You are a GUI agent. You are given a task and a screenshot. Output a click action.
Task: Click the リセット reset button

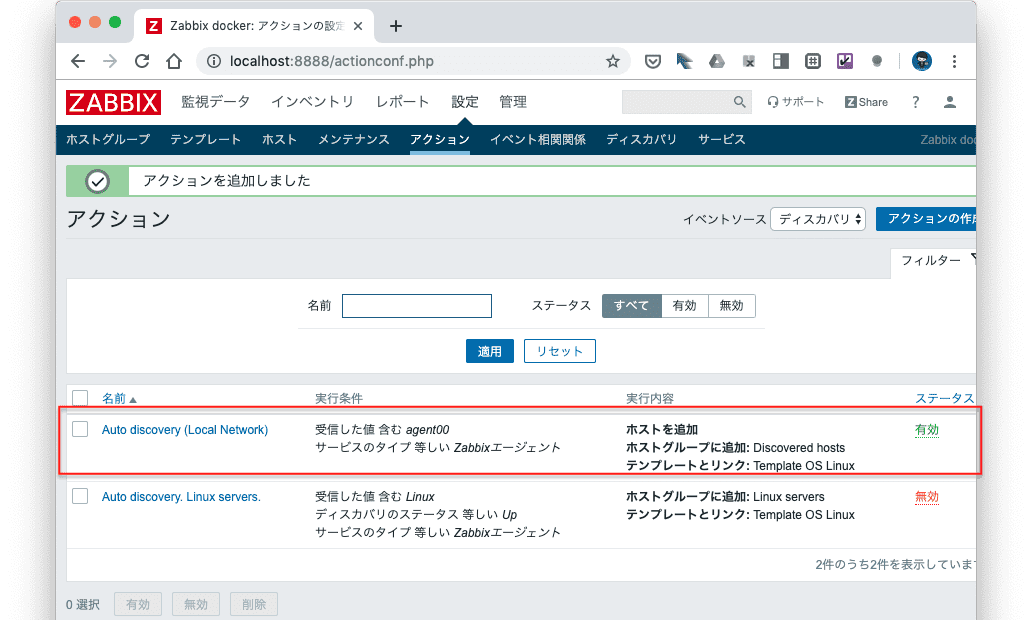coord(559,351)
